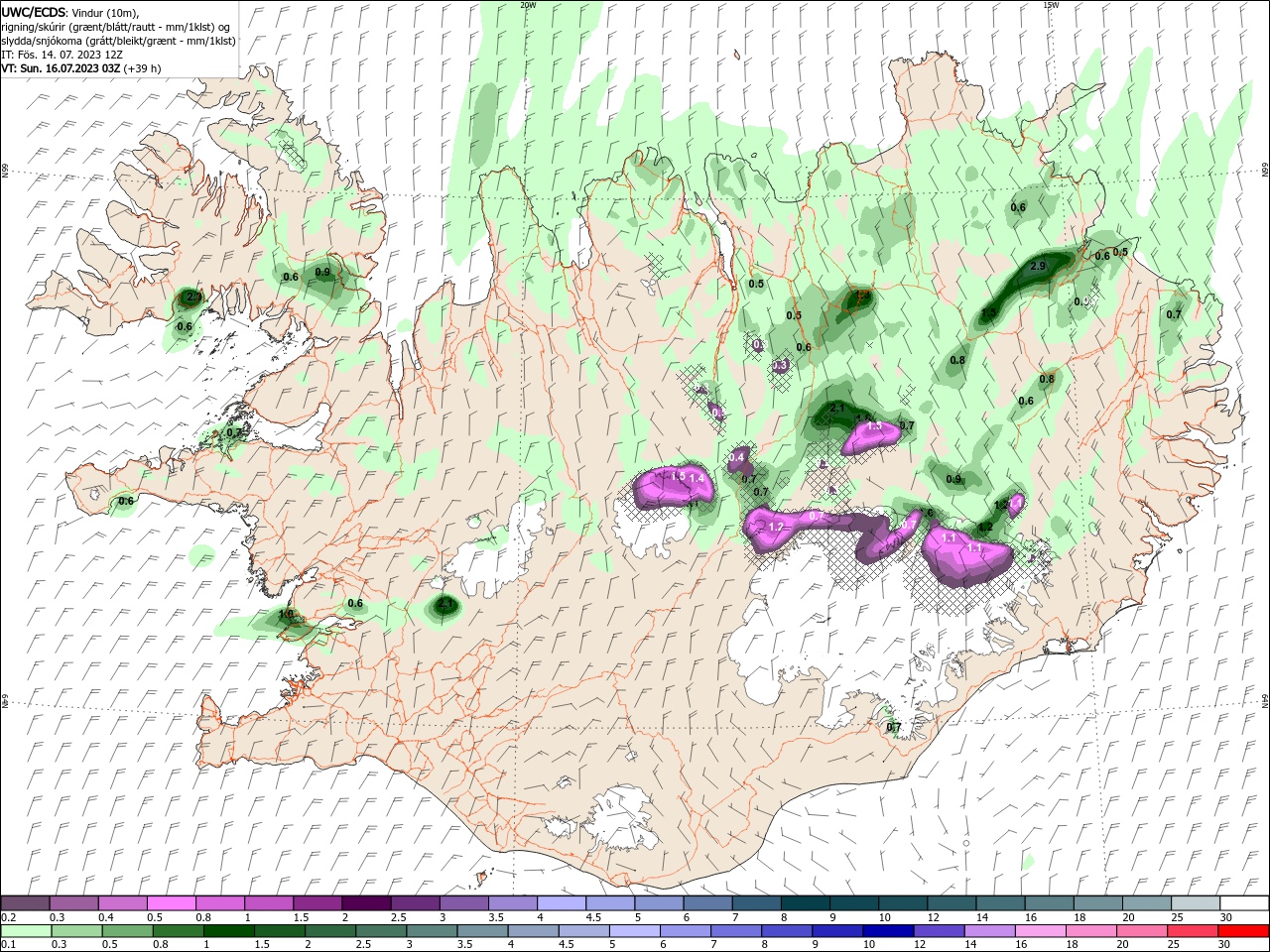Click the 0.7 value on the southeast coast
Viewport: 1270px width, 952px height.
pyautogui.click(x=893, y=728)
